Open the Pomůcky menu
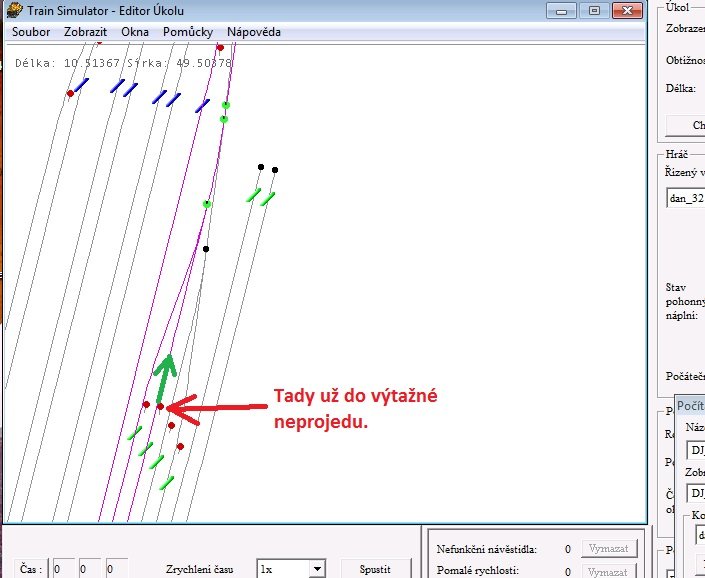This screenshot has height=578, width=705. 188,32
